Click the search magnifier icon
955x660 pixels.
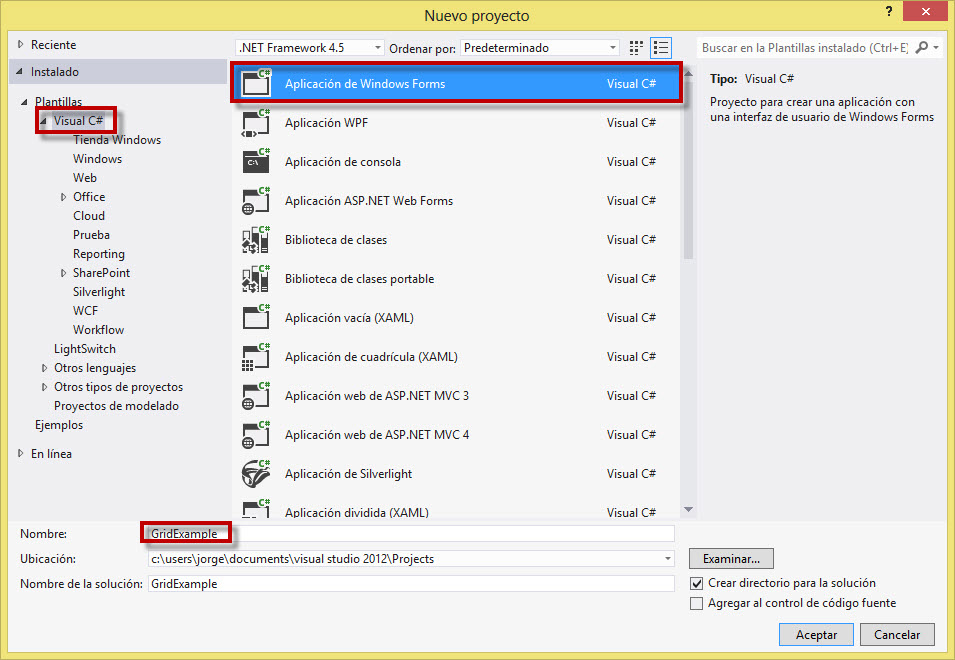point(922,47)
